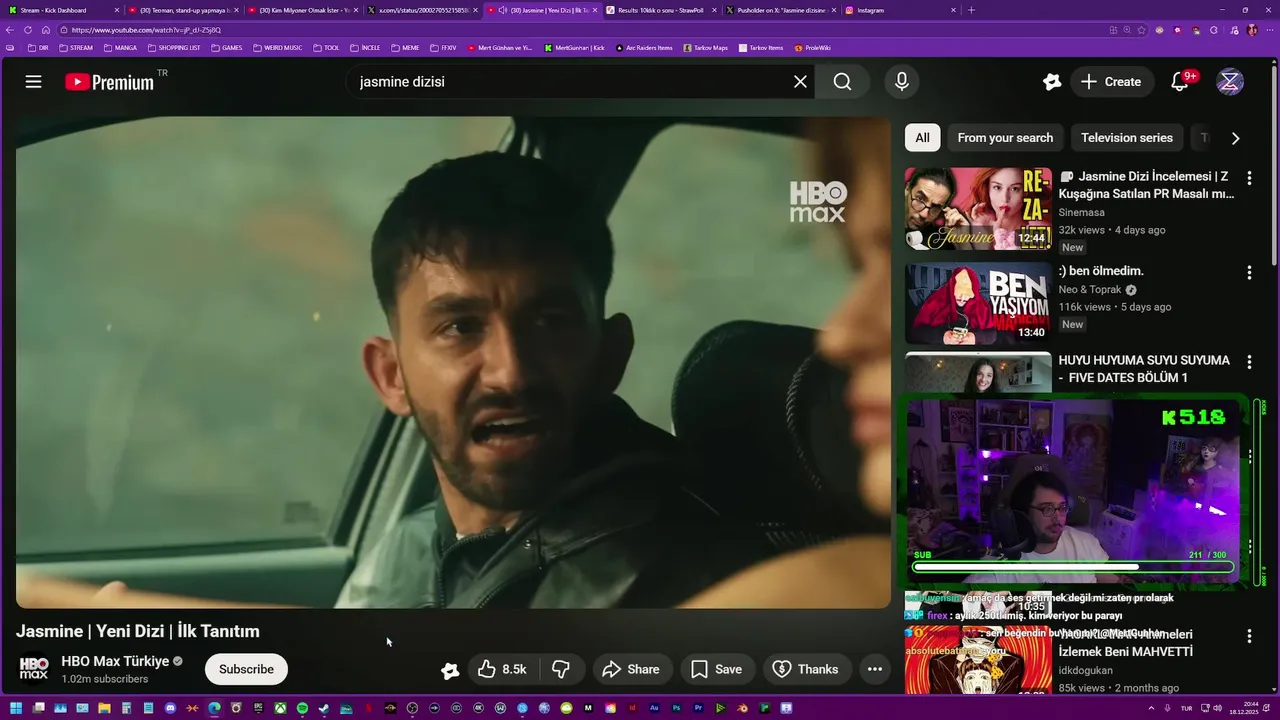Open a new browser tab
This screenshot has height=720, width=1280.
971,10
